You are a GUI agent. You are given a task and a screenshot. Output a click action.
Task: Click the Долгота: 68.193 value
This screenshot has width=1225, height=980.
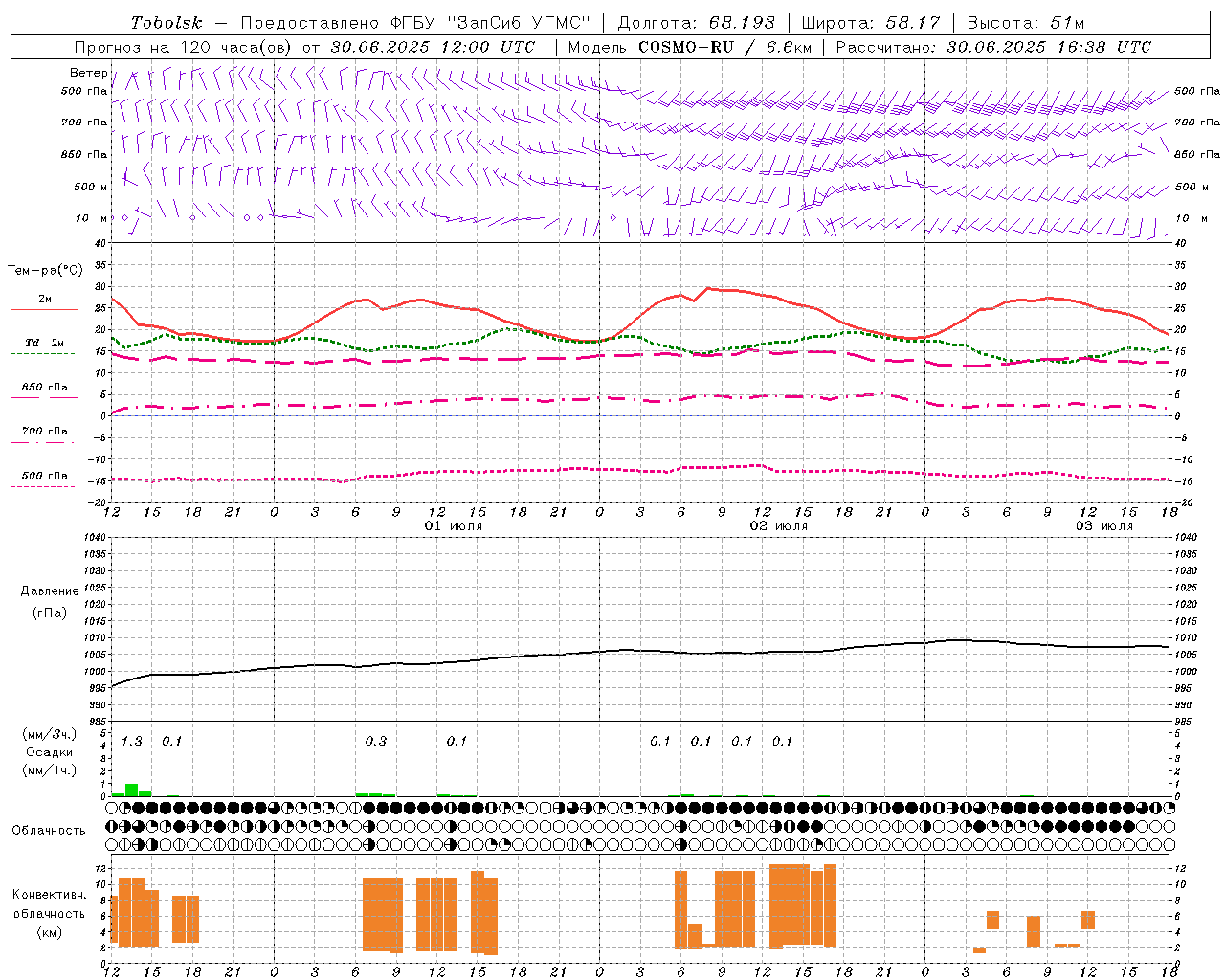pos(696,23)
